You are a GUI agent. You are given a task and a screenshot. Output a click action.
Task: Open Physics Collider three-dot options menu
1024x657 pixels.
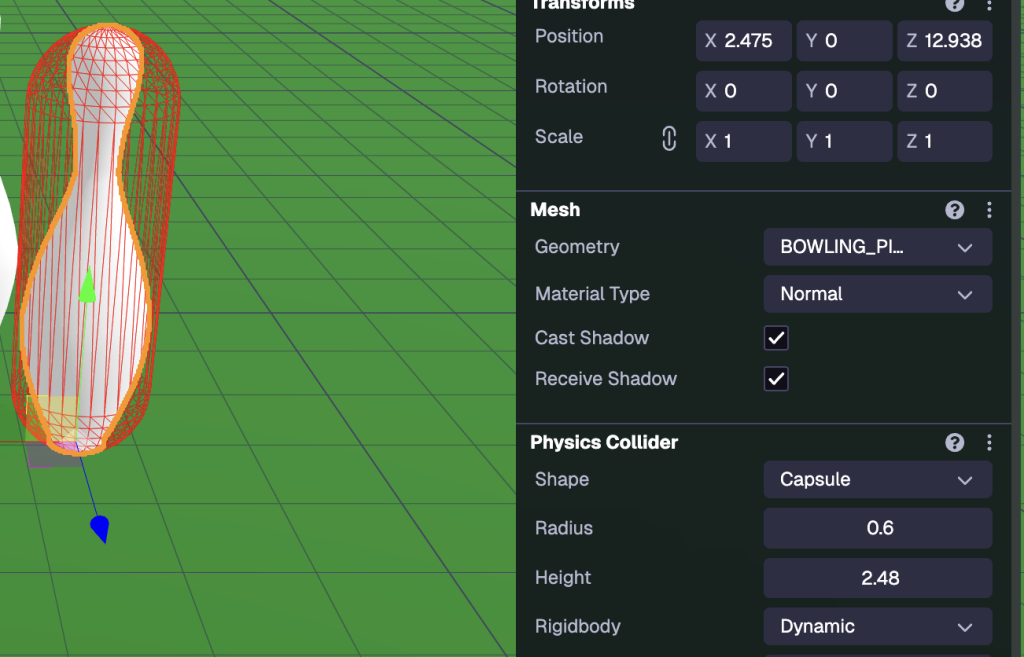coord(989,443)
